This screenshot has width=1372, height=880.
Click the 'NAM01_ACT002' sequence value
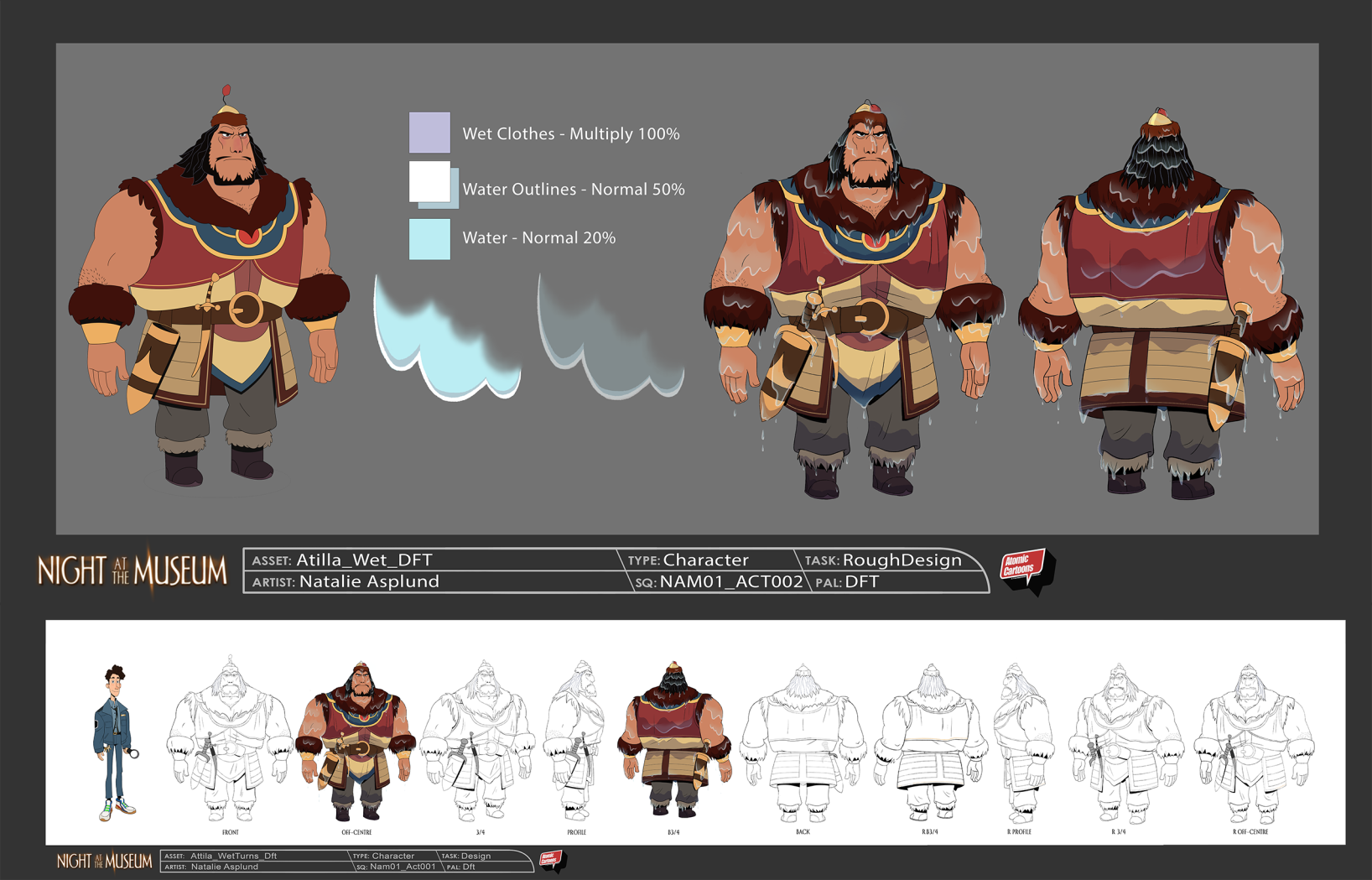click(x=731, y=581)
